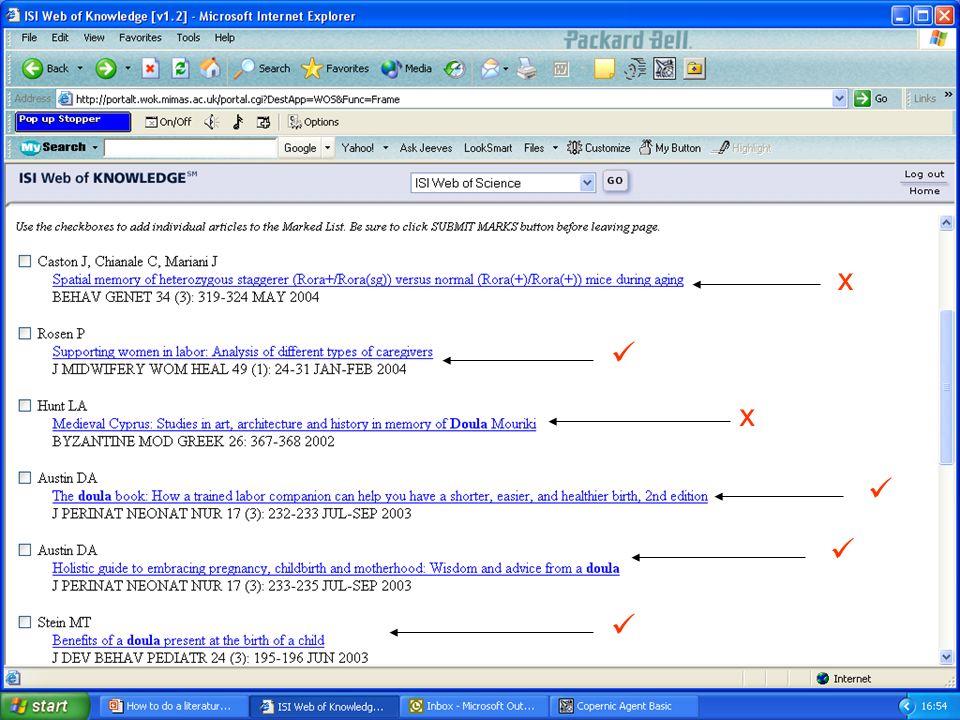Stop page loading with red X icon
This screenshot has height=720, width=960.
point(150,68)
